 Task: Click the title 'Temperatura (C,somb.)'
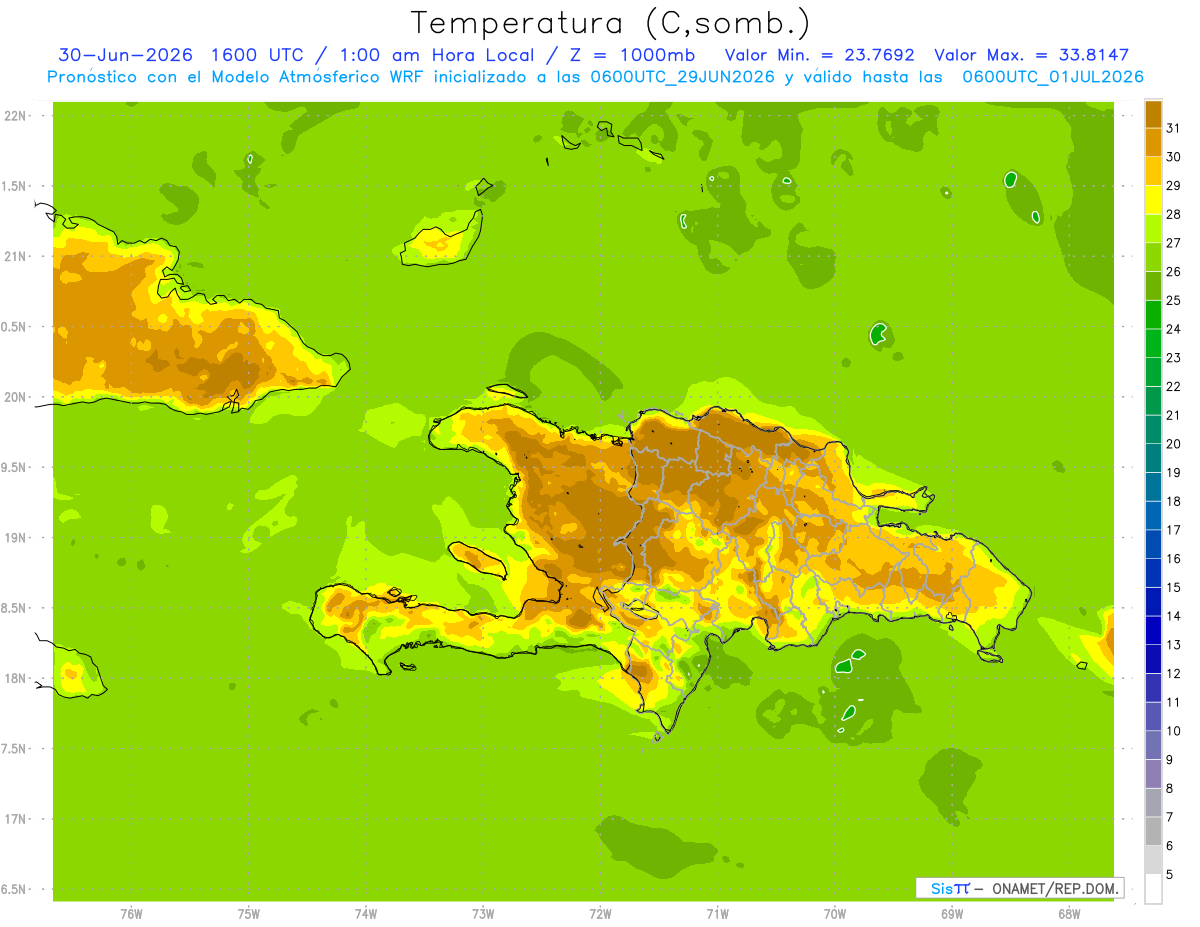(610, 22)
